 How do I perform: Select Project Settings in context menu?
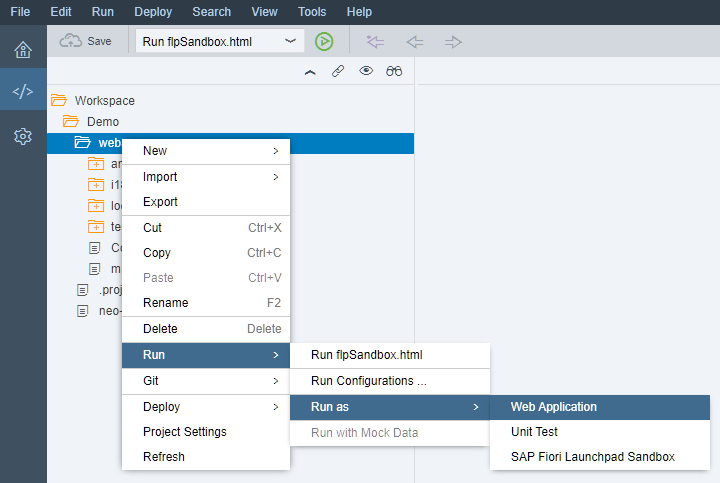(185, 432)
